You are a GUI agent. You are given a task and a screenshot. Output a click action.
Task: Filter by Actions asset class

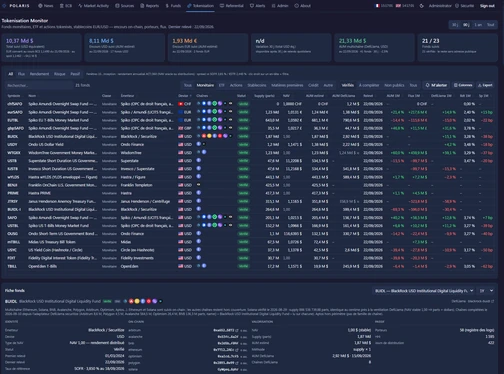click(236, 85)
